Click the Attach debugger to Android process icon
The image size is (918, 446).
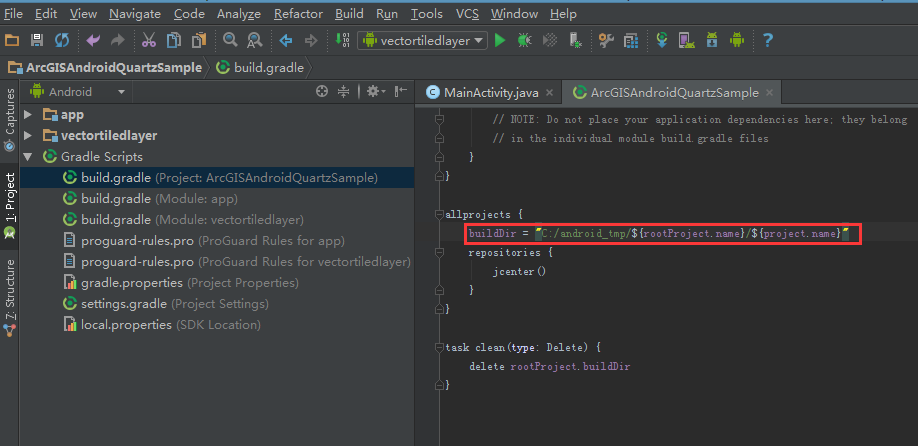575,40
